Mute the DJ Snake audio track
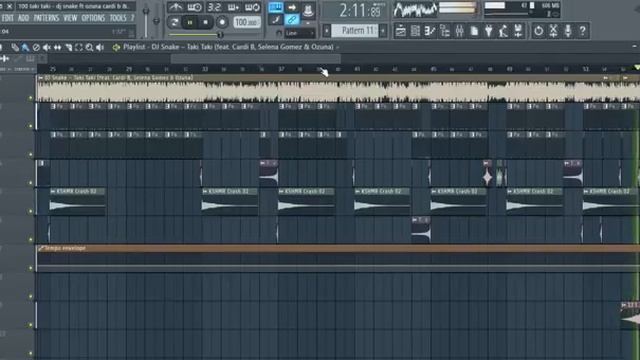 [x=31, y=98]
